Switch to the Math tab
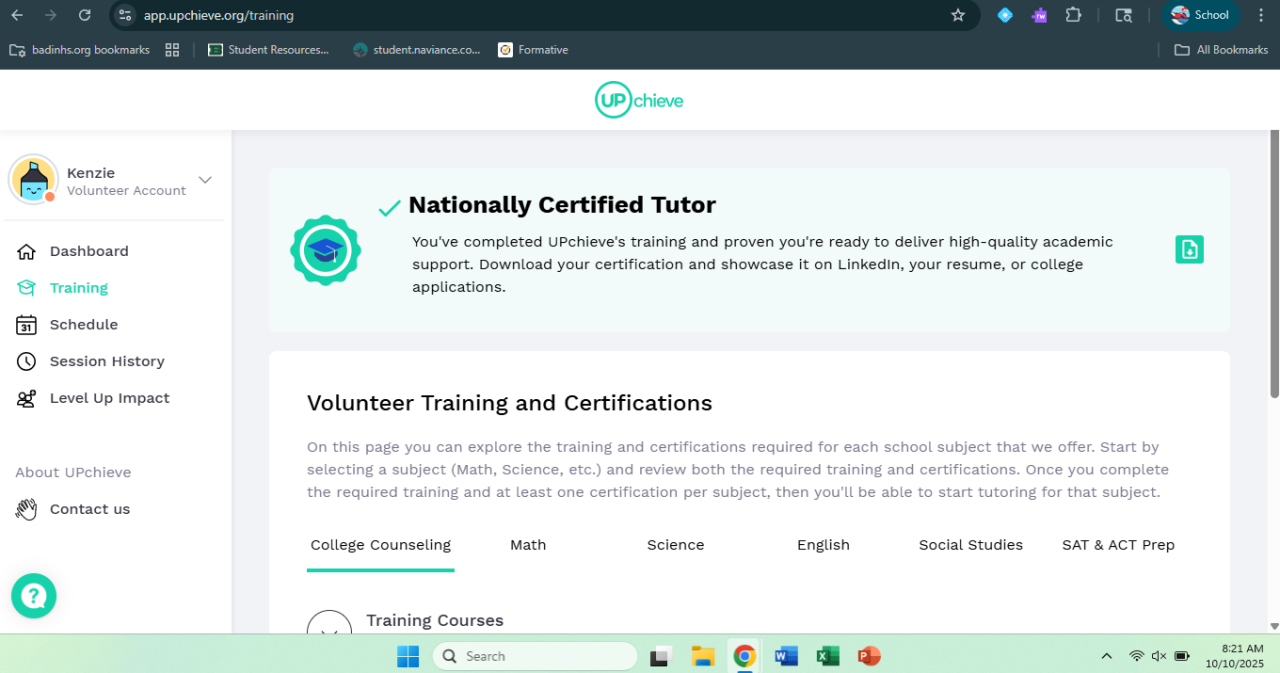 point(528,545)
